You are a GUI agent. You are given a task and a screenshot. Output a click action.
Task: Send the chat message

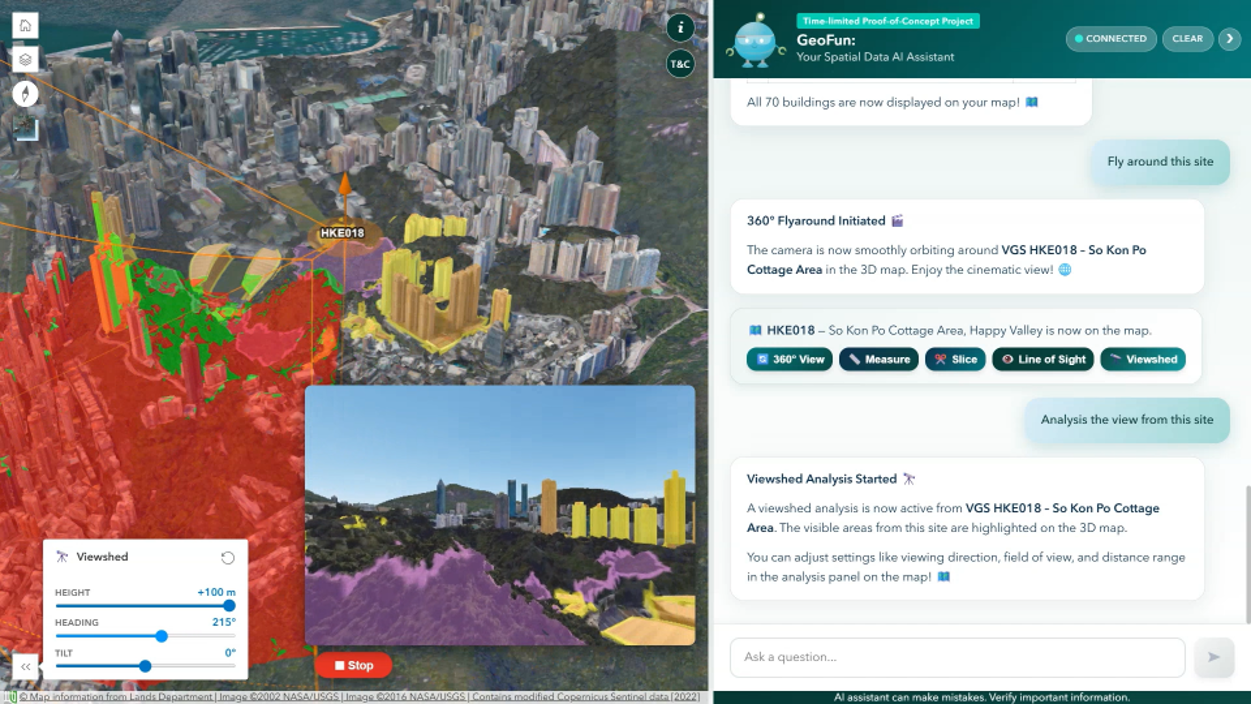(x=1214, y=657)
